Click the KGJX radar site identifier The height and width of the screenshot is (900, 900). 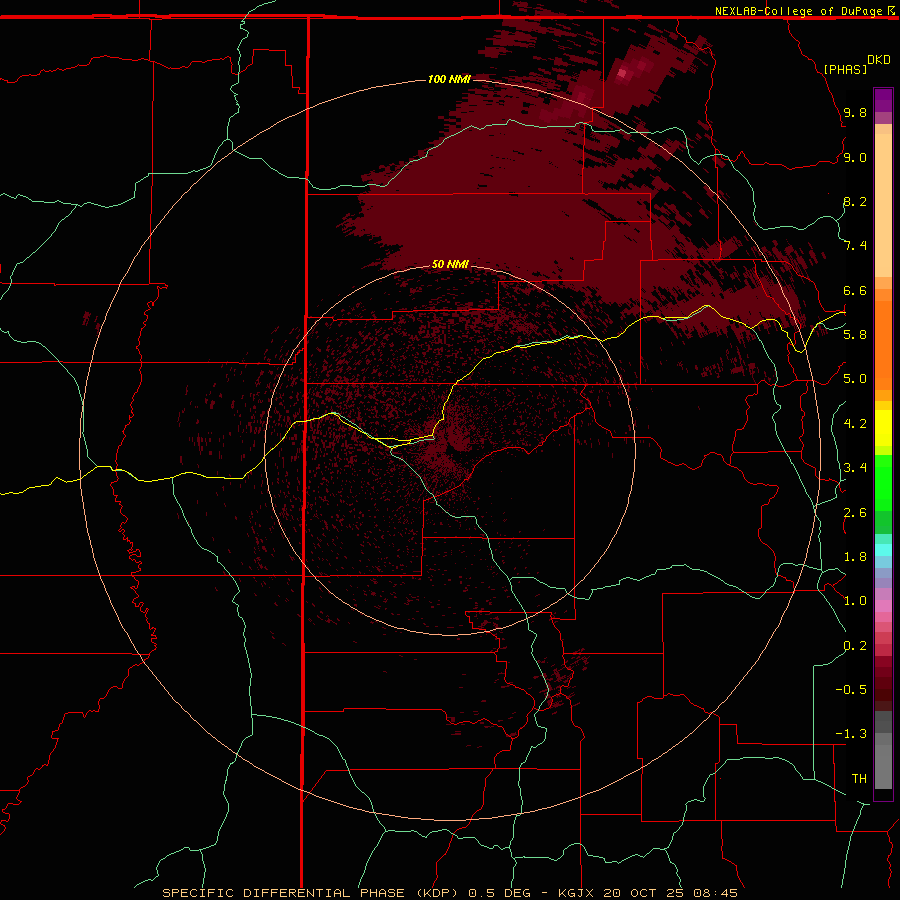click(x=576, y=893)
